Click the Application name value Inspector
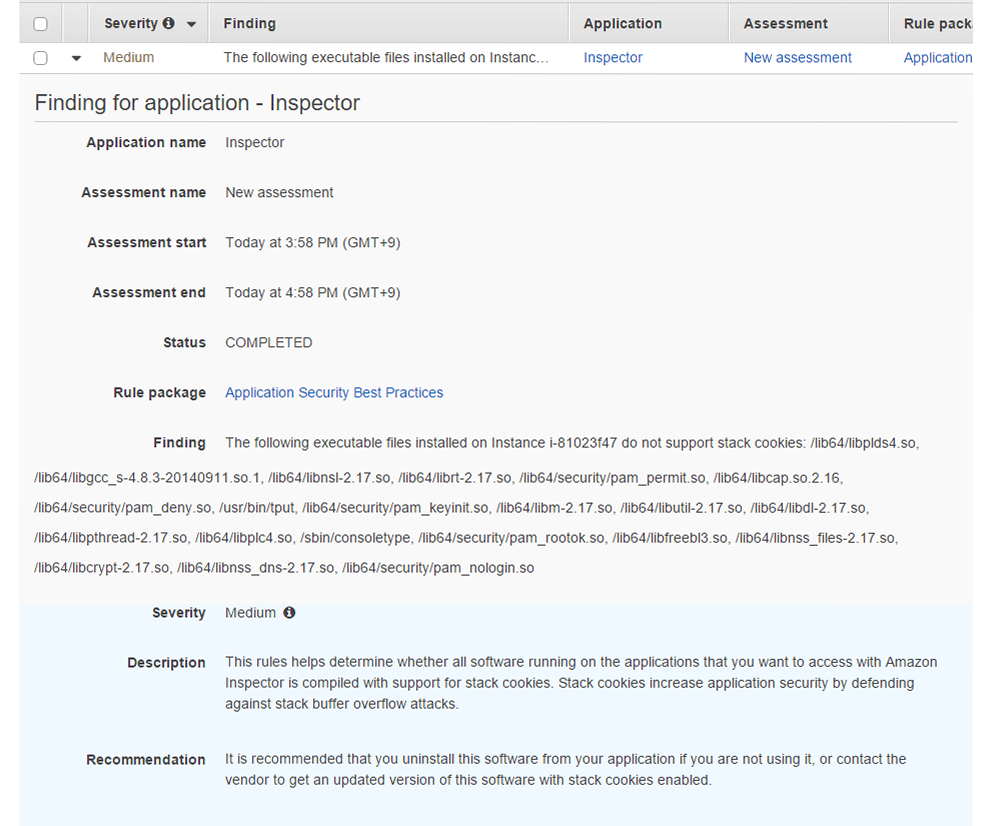 pyautogui.click(x=254, y=142)
